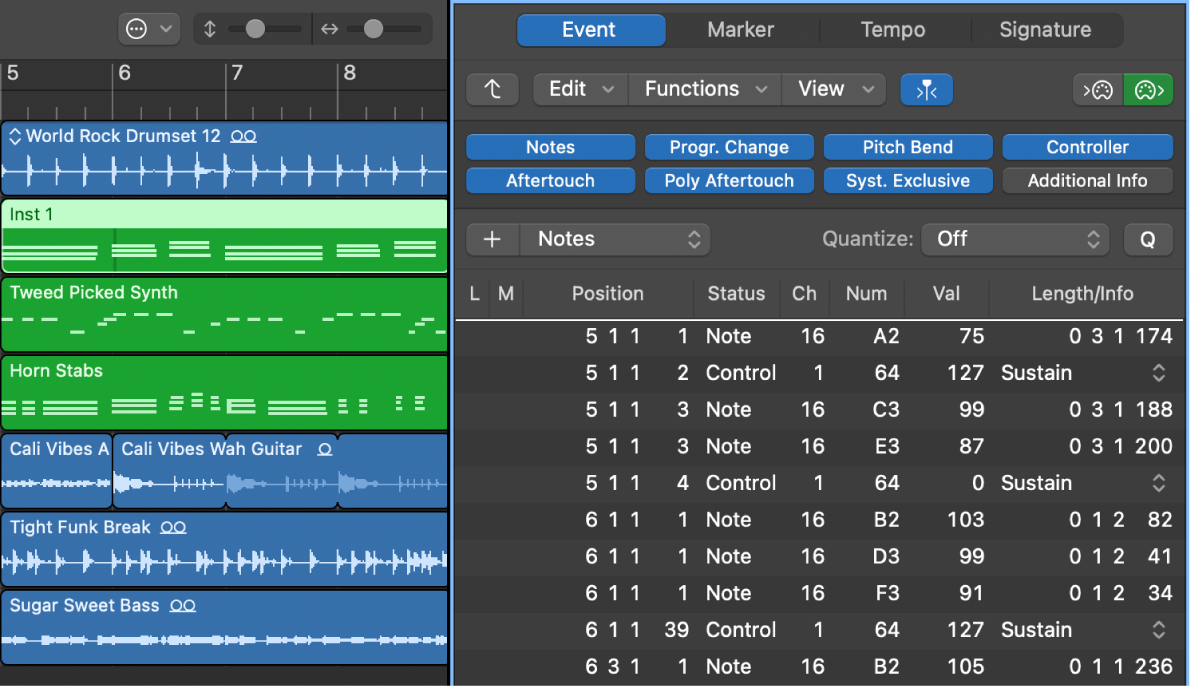Toggle the Pitch Bend event filter
1192x686 pixels.
pyautogui.click(x=907, y=146)
